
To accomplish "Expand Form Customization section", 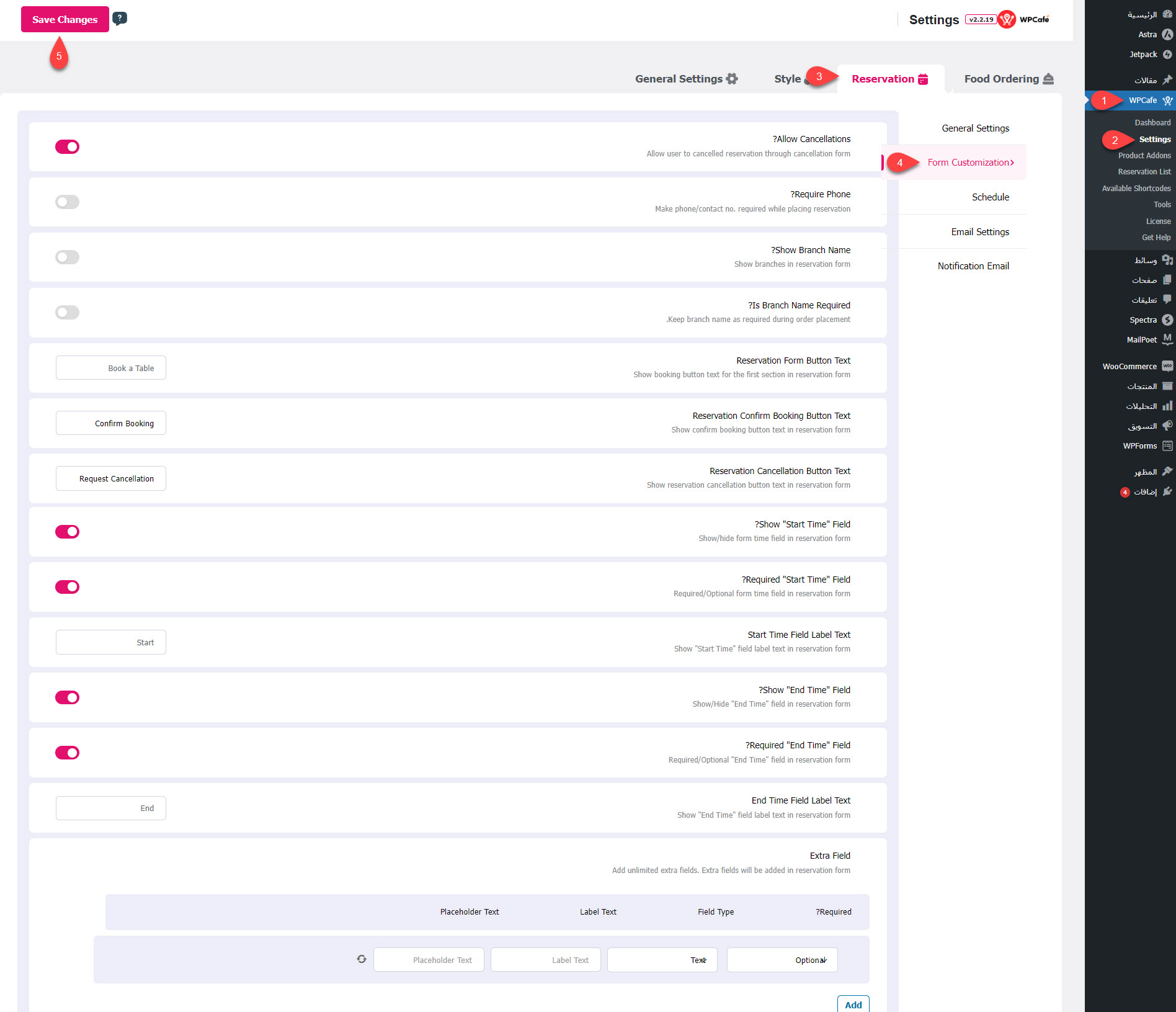I will click(970, 163).
